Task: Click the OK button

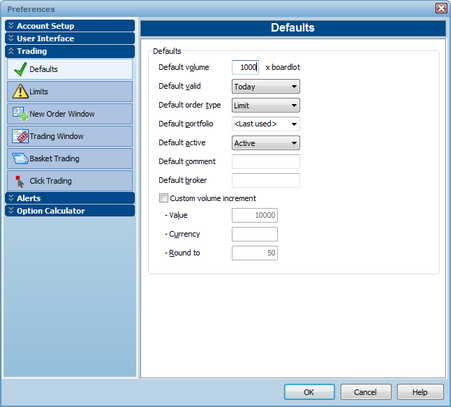Action: point(309,392)
